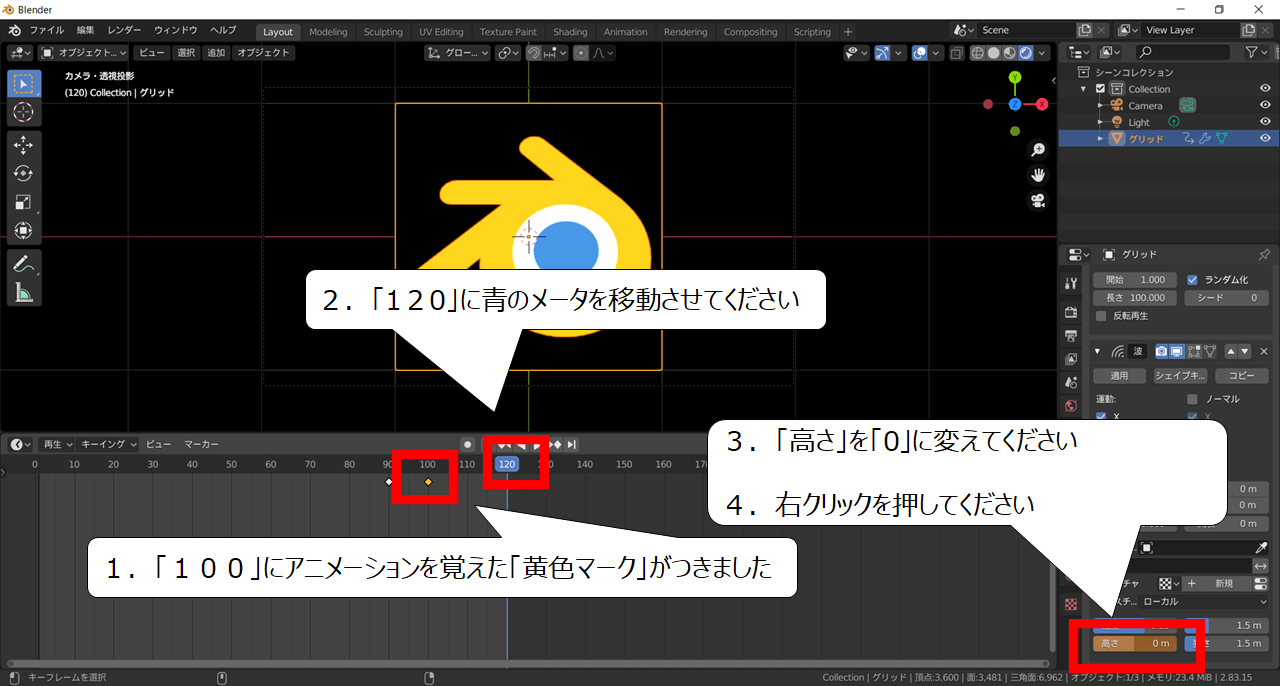Click the eyedropper icon in properties

point(1261,548)
